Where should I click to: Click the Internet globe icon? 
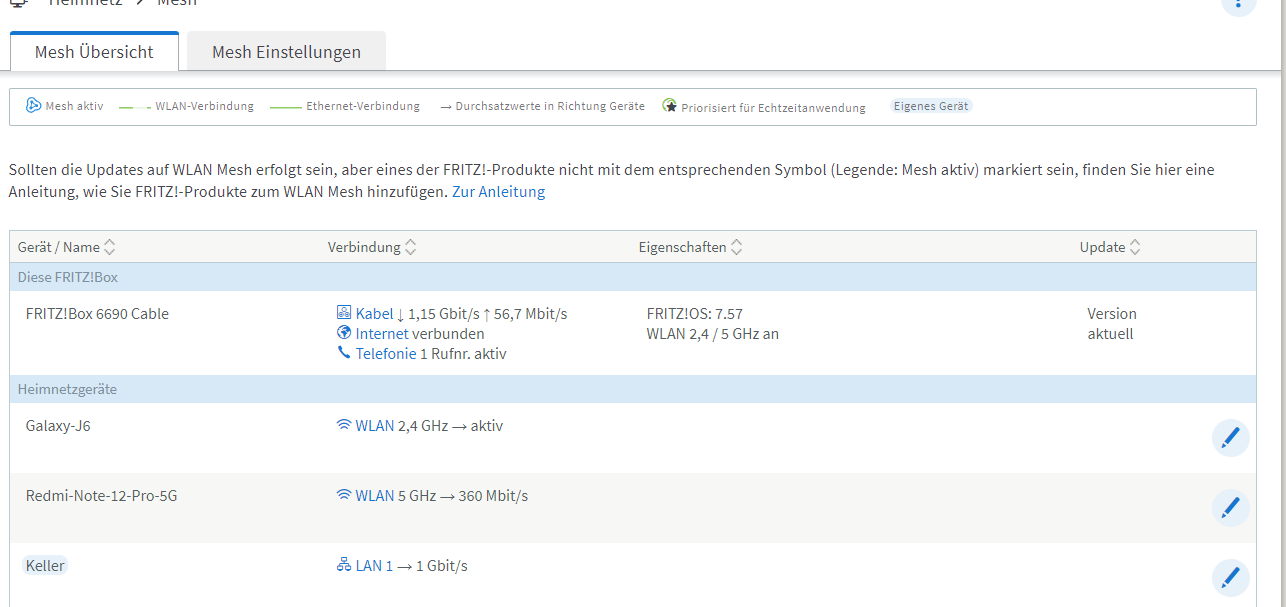(x=344, y=333)
